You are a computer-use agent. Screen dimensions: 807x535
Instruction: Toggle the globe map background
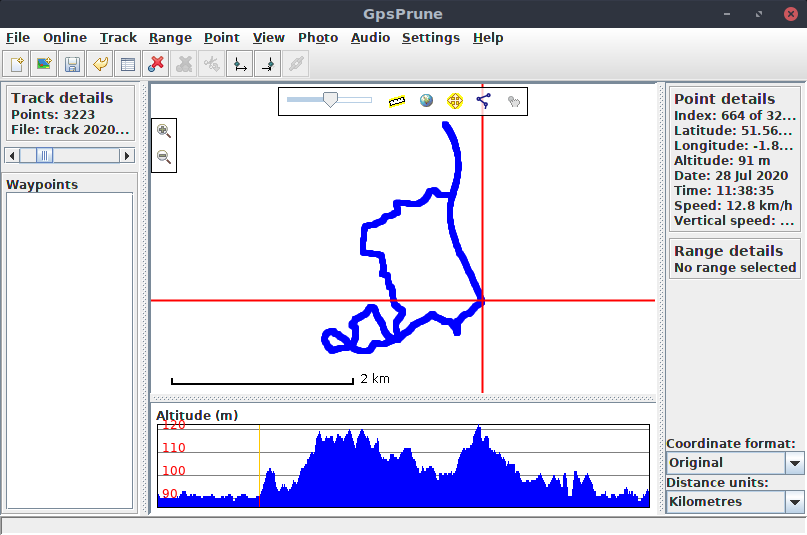click(426, 101)
